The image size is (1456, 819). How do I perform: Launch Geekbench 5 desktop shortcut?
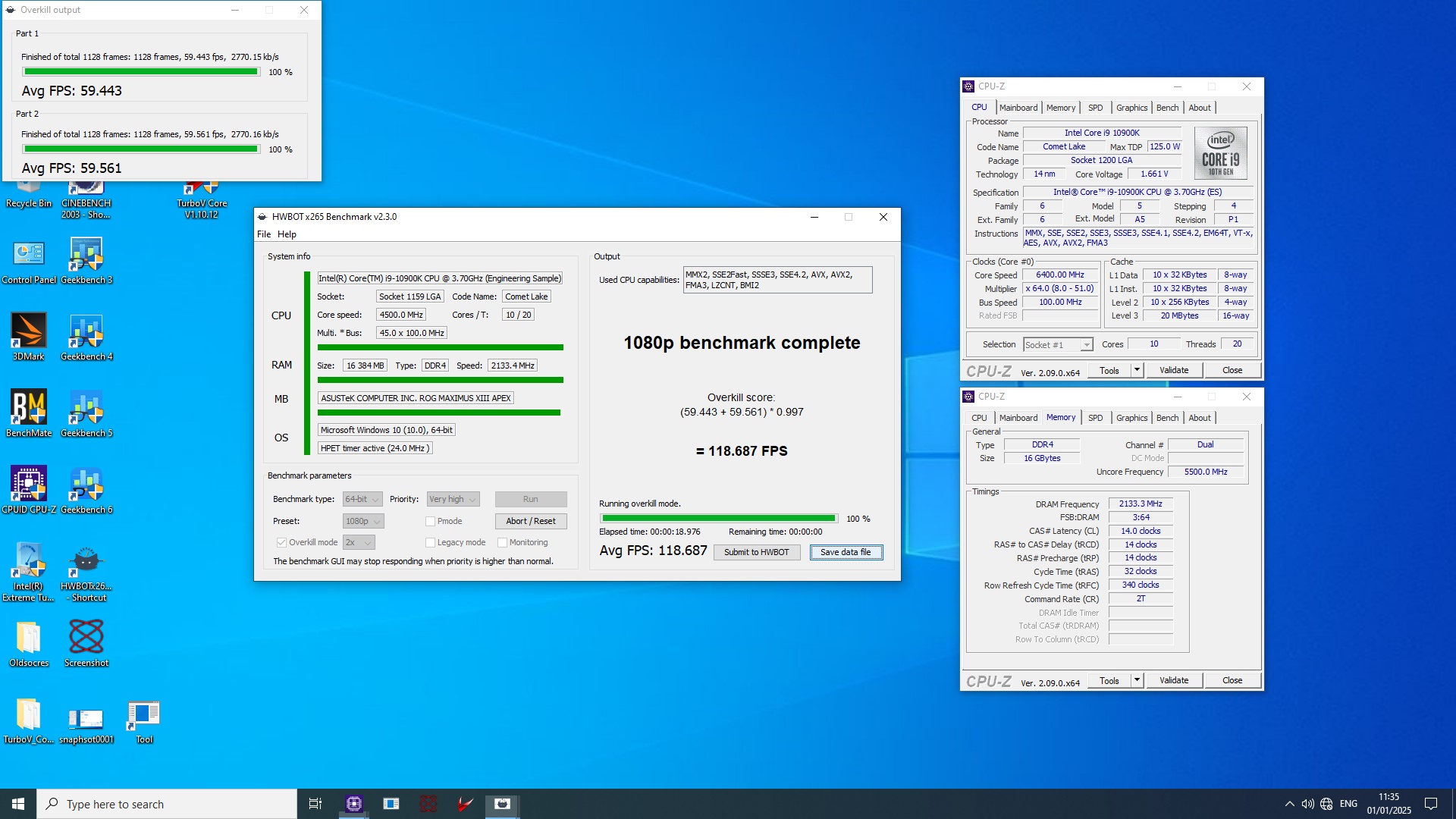click(86, 414)
